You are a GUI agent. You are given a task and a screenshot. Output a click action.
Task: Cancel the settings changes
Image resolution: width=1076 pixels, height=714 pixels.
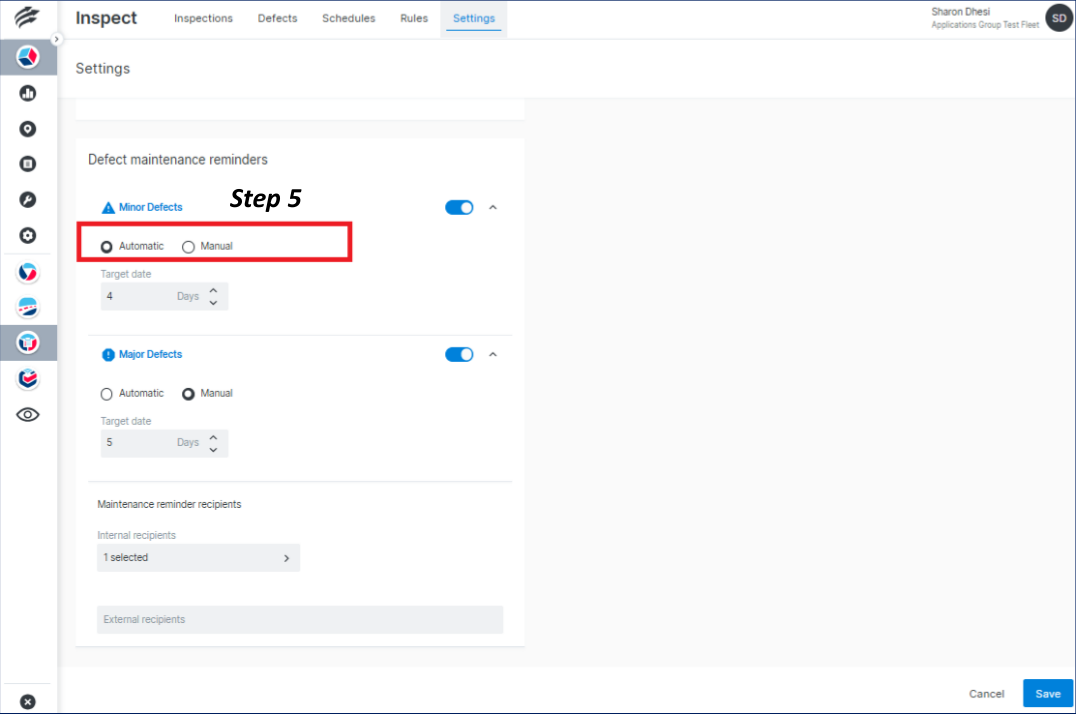pyautogui.click(x=986, y=693)
